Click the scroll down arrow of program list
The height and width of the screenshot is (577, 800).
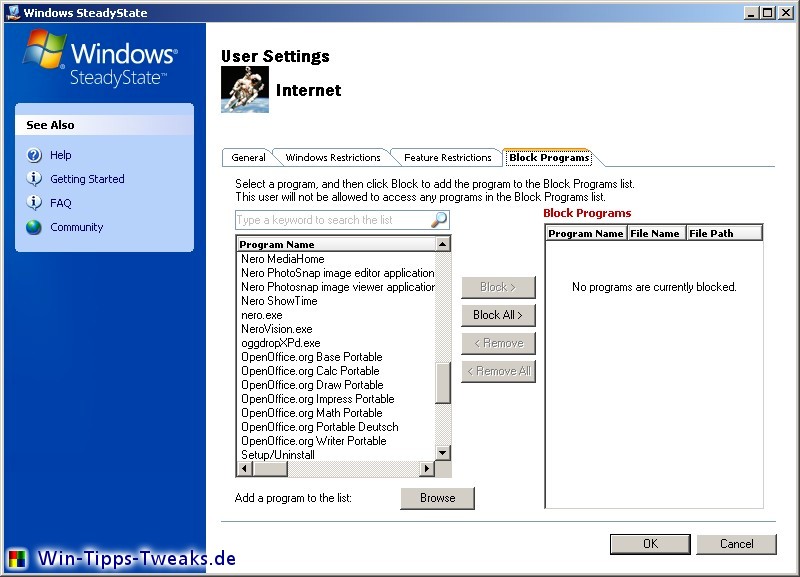(443, 453)
